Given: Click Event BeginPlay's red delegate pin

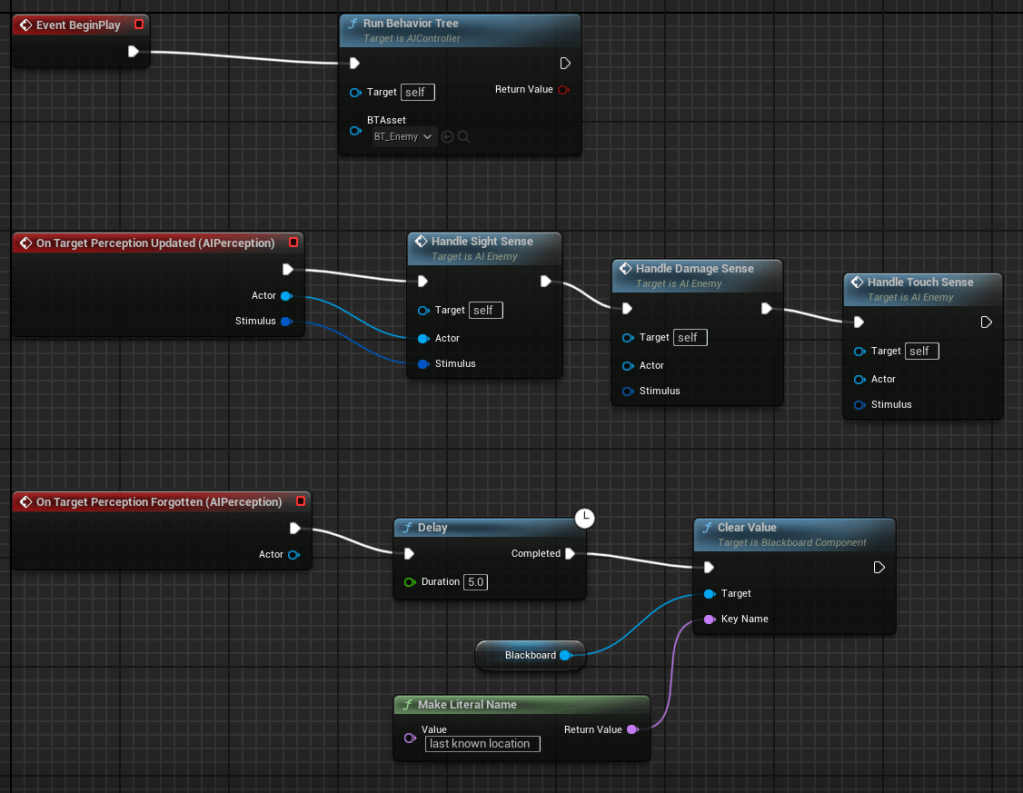Looking at the screenshot, I should coord(139,24).
